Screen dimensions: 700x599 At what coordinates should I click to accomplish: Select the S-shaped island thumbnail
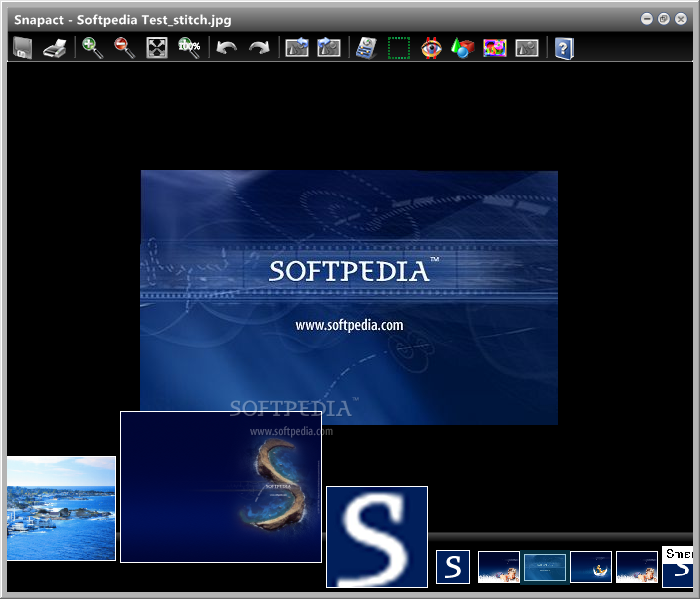(x=221, y=487)
